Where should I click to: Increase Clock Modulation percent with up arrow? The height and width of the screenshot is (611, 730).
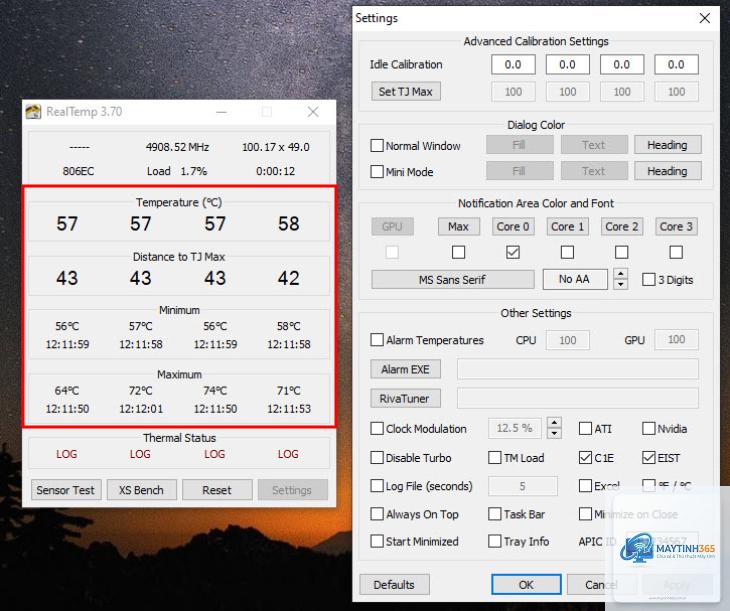pos(554,423)
